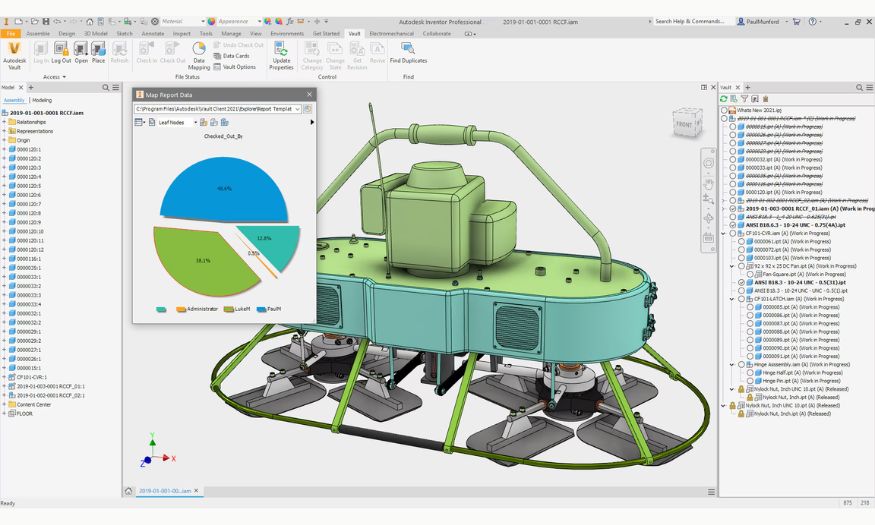
Task: Click the browse button beside report template path
Action: coord(307,109)
